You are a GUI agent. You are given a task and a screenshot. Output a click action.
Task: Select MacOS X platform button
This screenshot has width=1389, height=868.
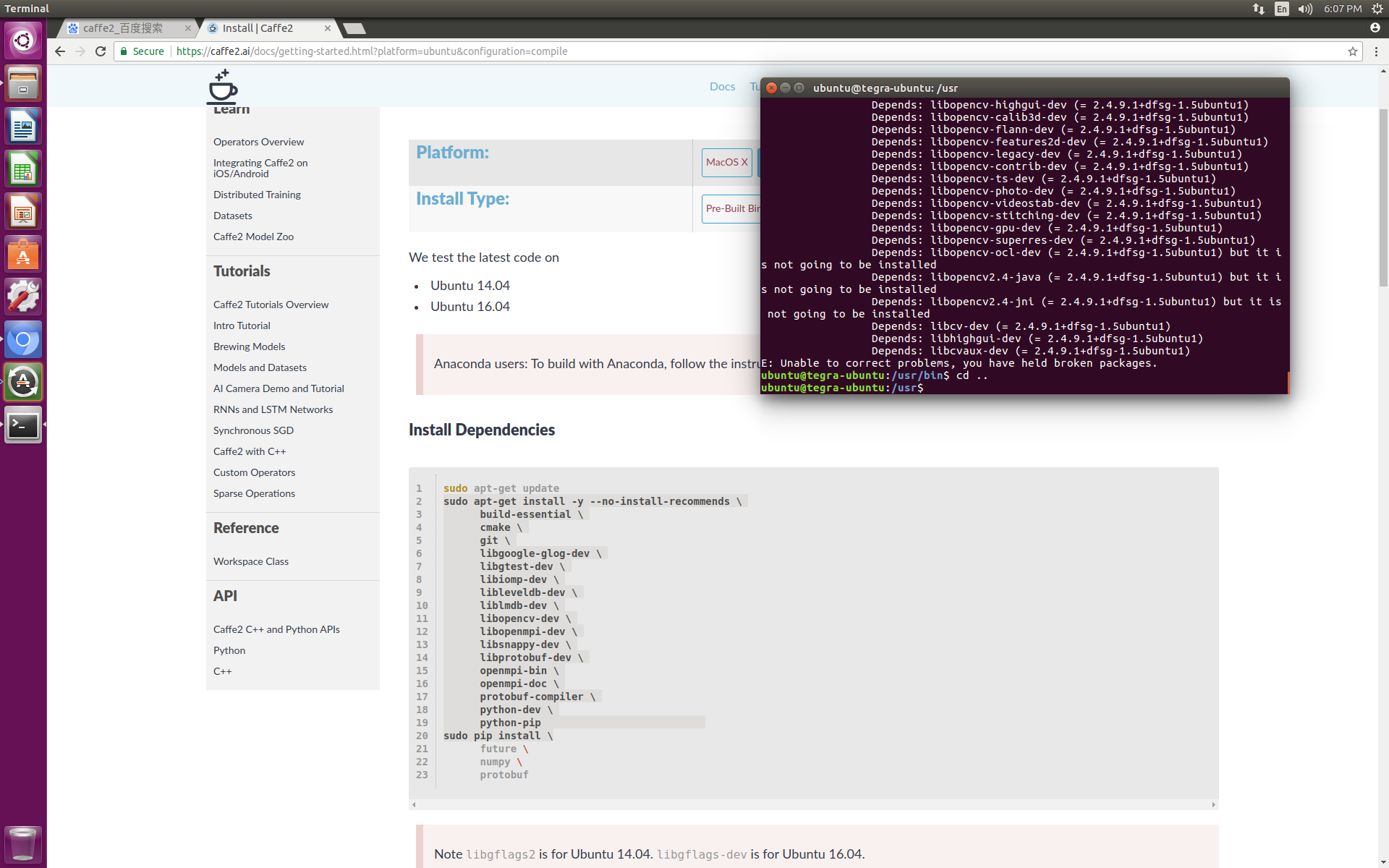tap(727, 162)
